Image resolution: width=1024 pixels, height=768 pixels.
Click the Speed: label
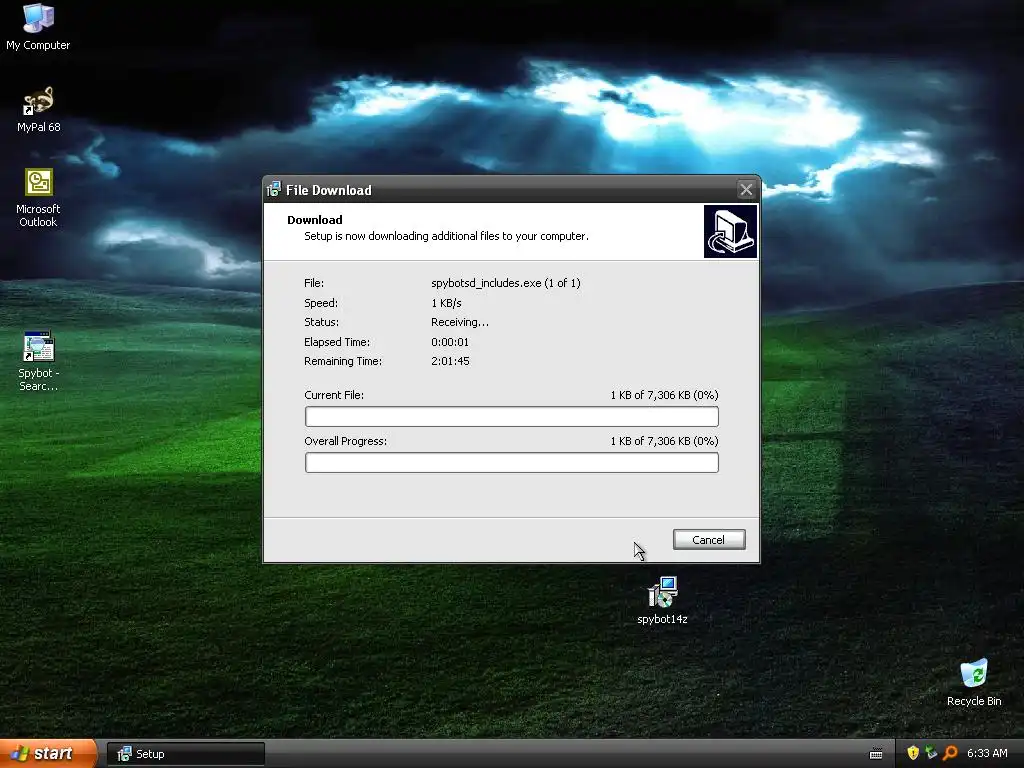click(x=321, y=303)
